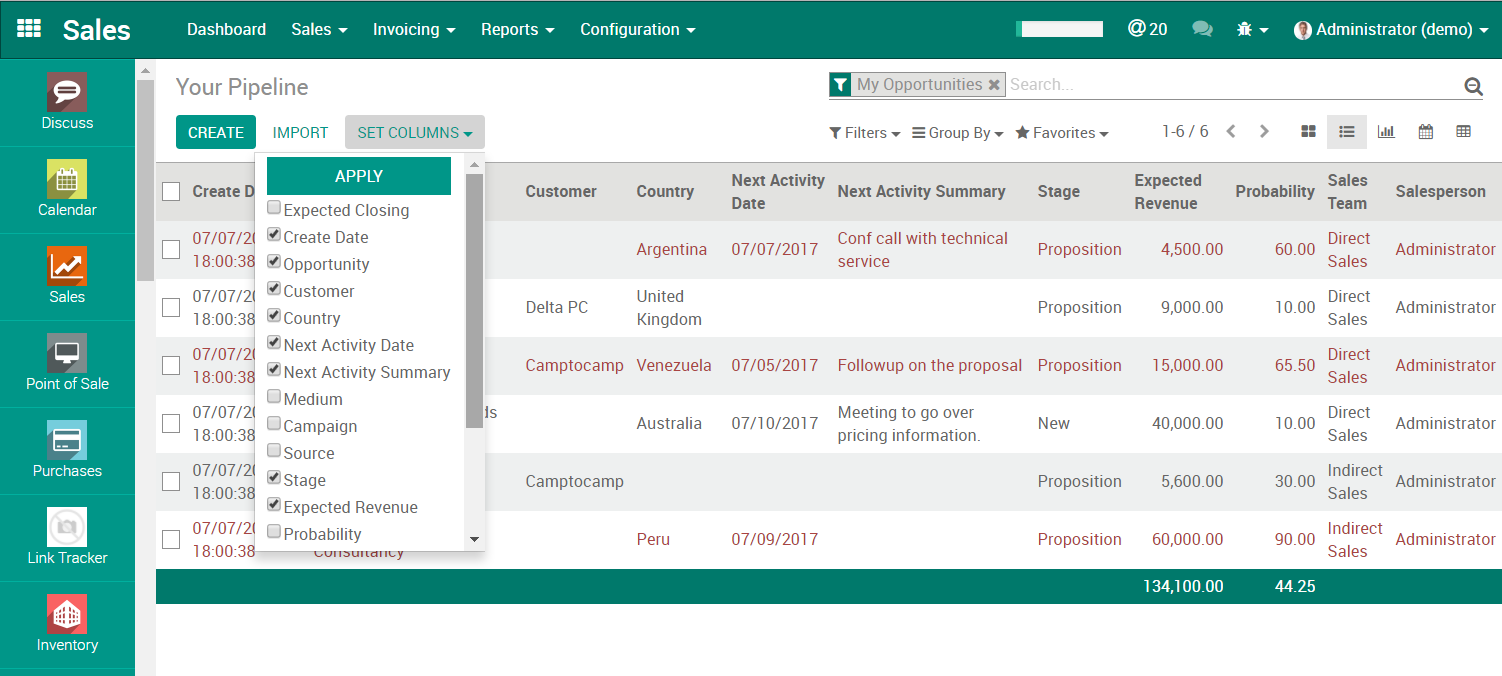Click the CREATE button

click(x=216, y=132)
